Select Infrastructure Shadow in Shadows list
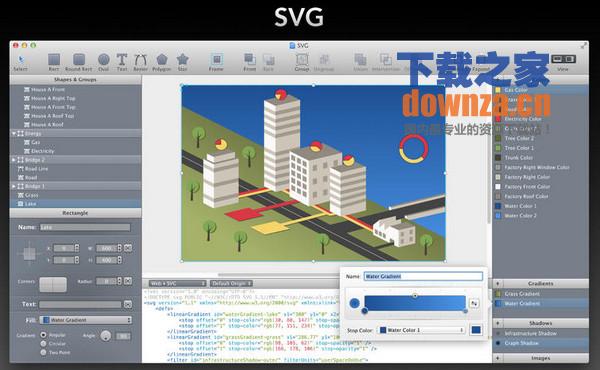 tap(541, 333)
